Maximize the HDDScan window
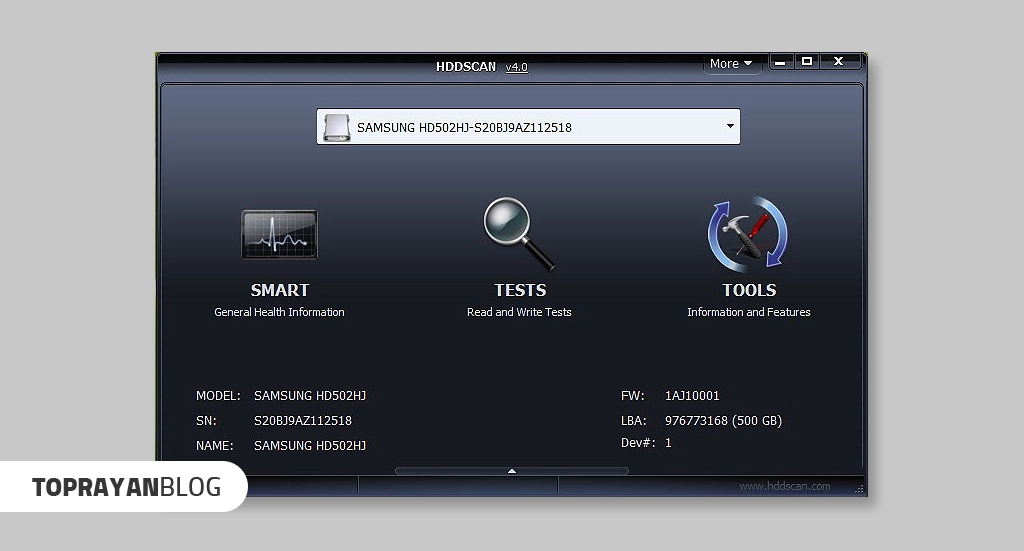 click(x=807, y=61)
